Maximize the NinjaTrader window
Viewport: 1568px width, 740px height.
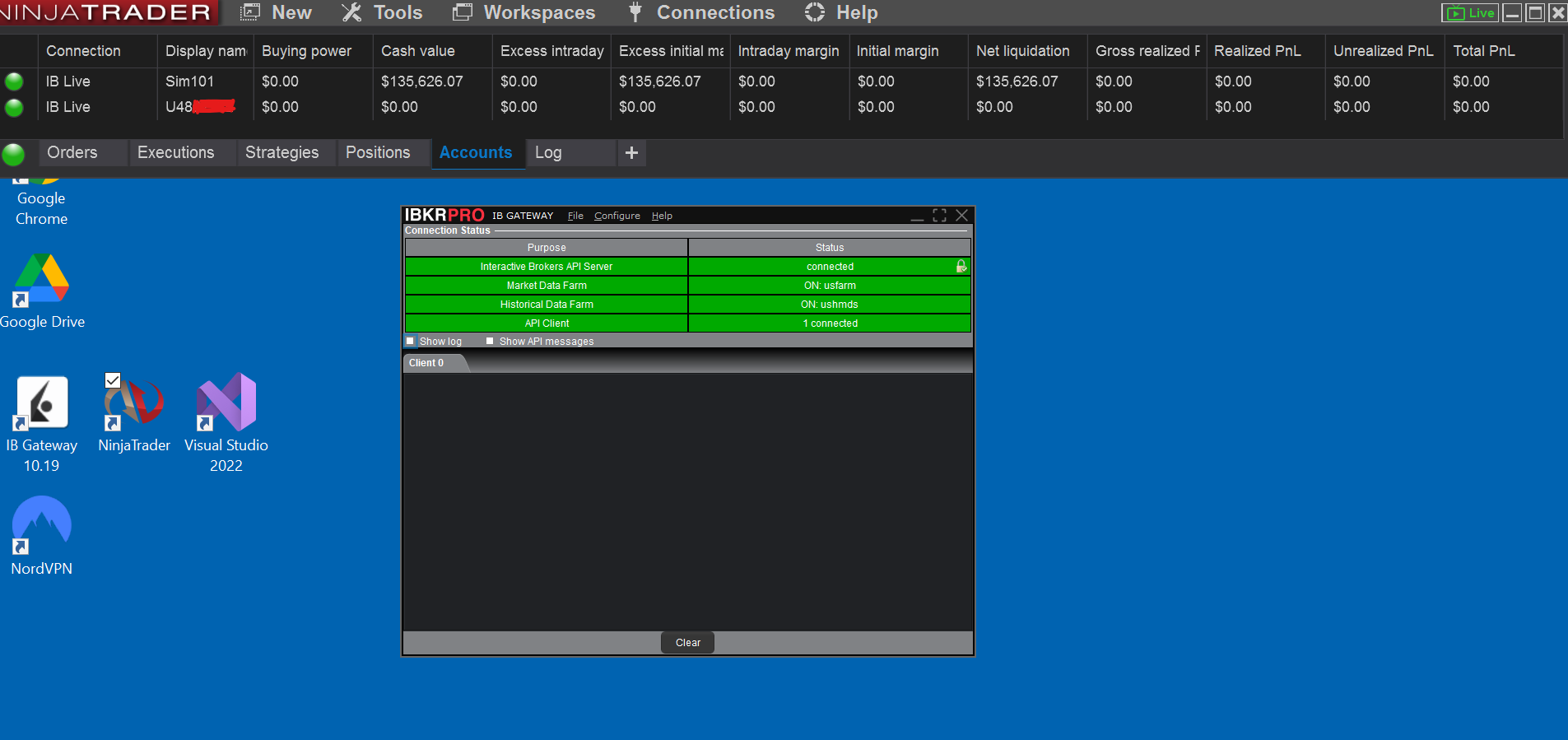[x=1535, y=13]
